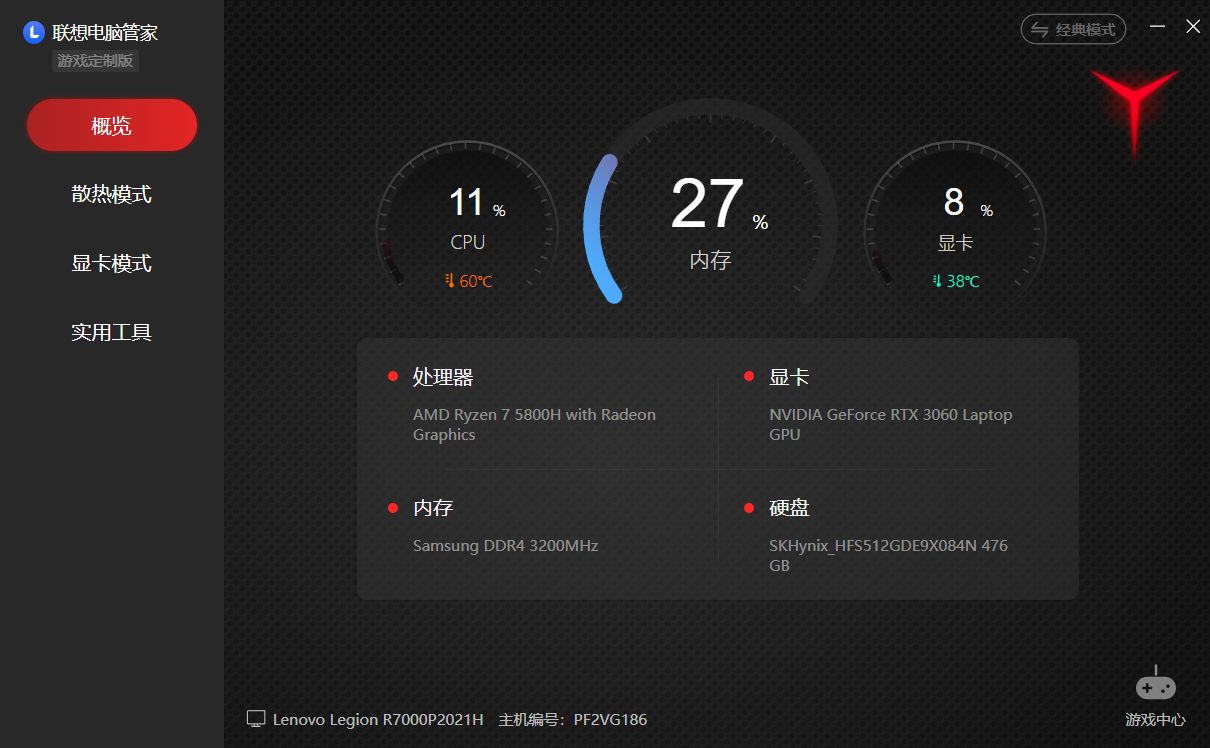Click the 38℃ GPU temperature reading

click(963, 282)
